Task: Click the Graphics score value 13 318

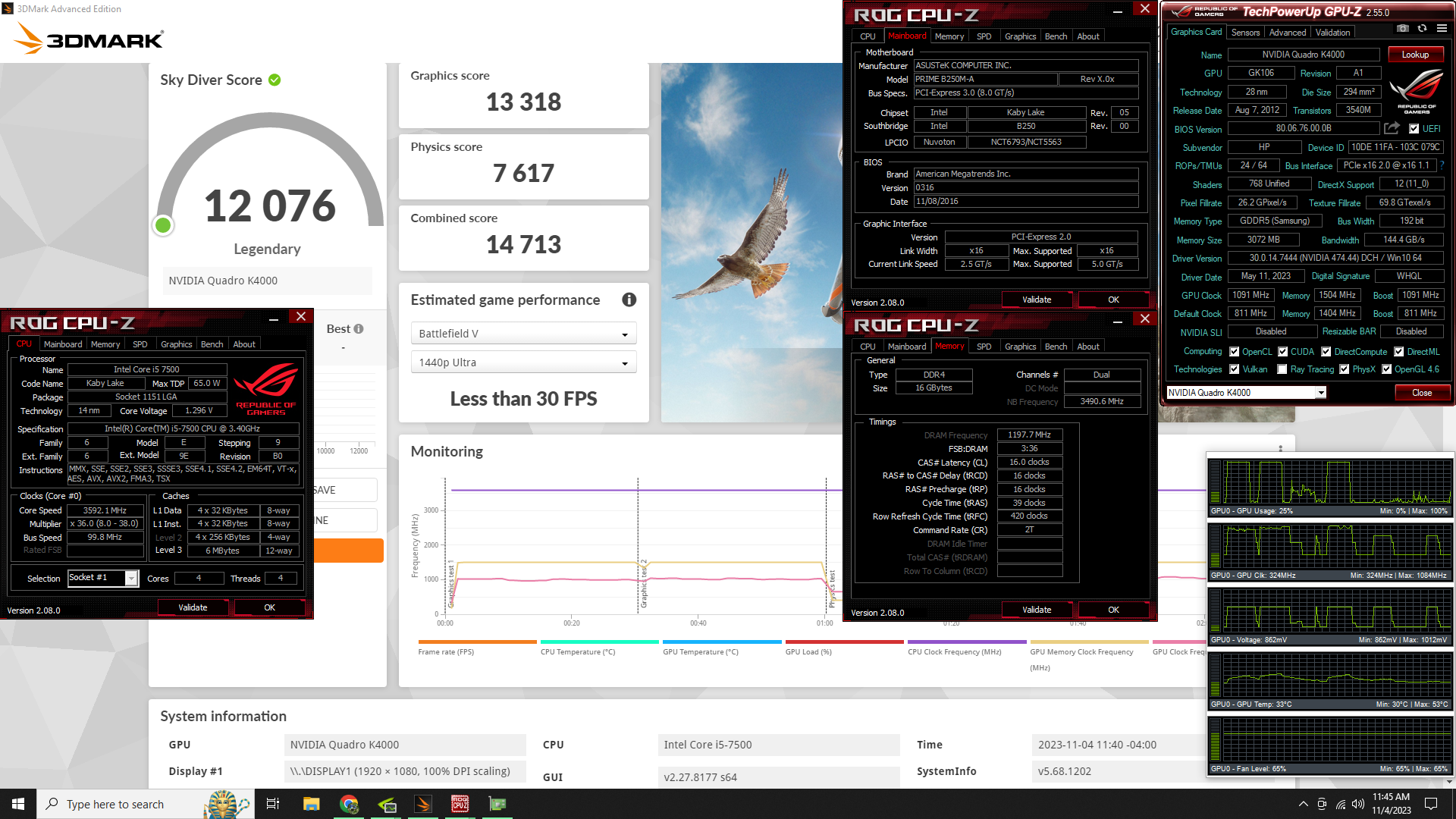Action: coord(523,102)
